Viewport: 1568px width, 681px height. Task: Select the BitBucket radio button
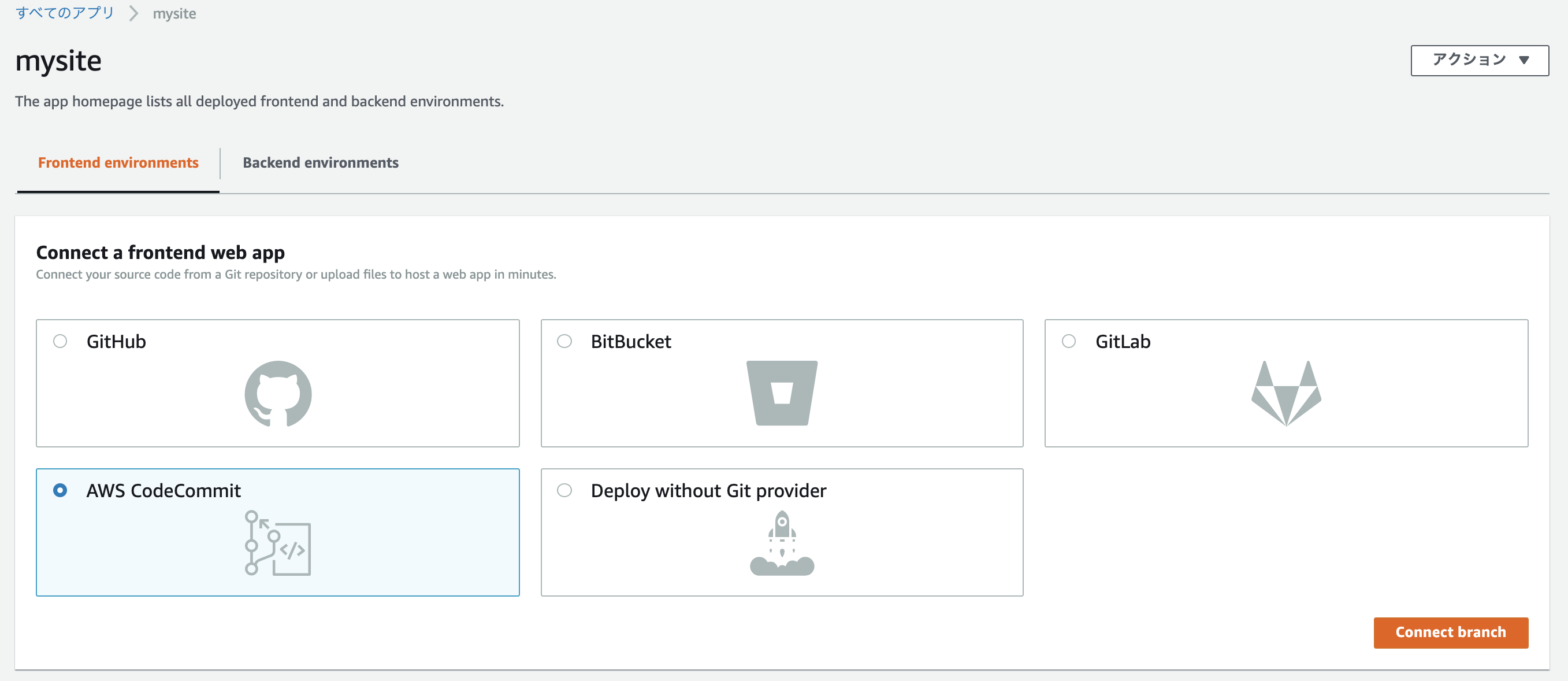coord(564,341)
